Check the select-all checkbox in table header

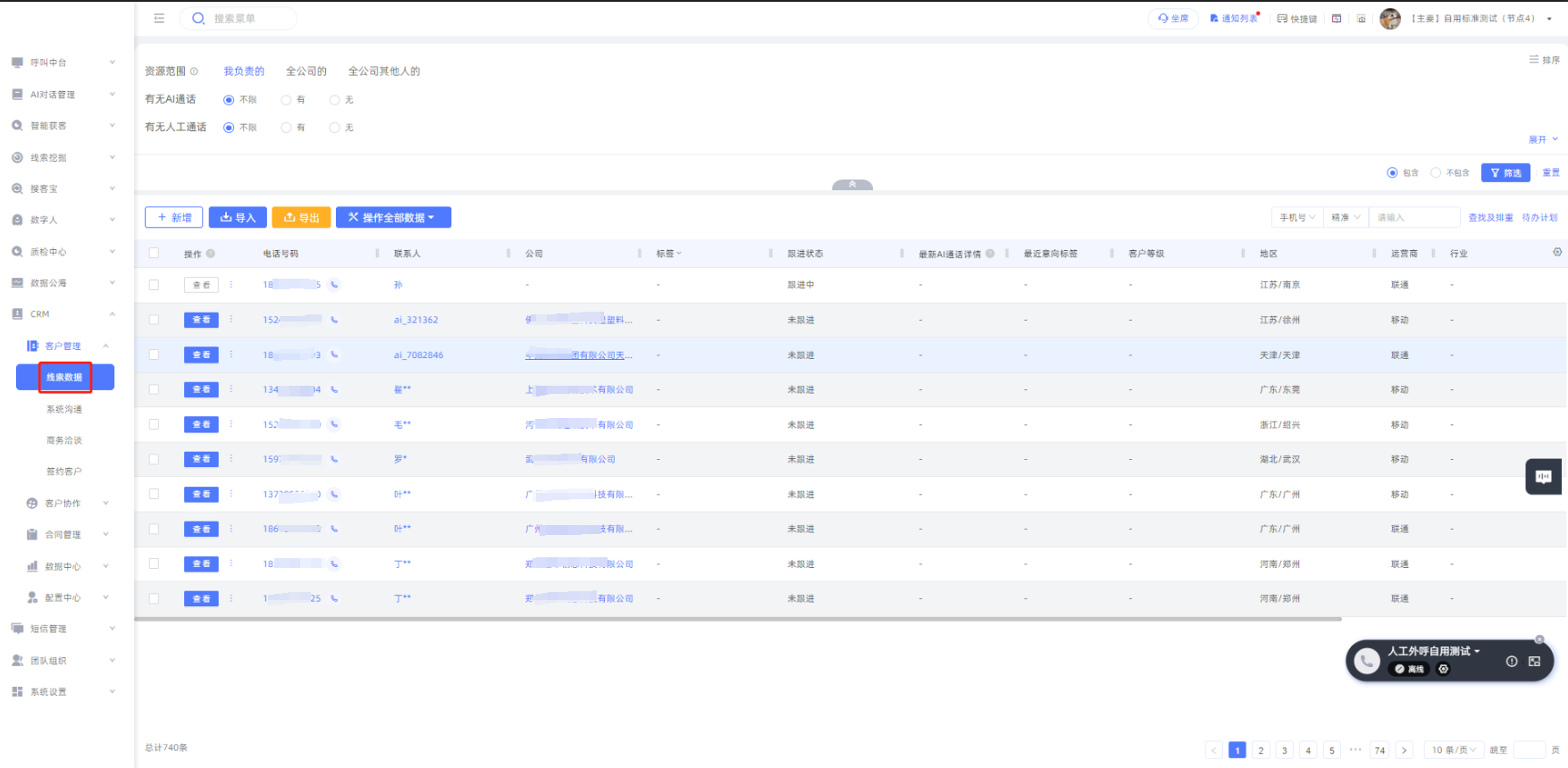(x=154, y=254)
